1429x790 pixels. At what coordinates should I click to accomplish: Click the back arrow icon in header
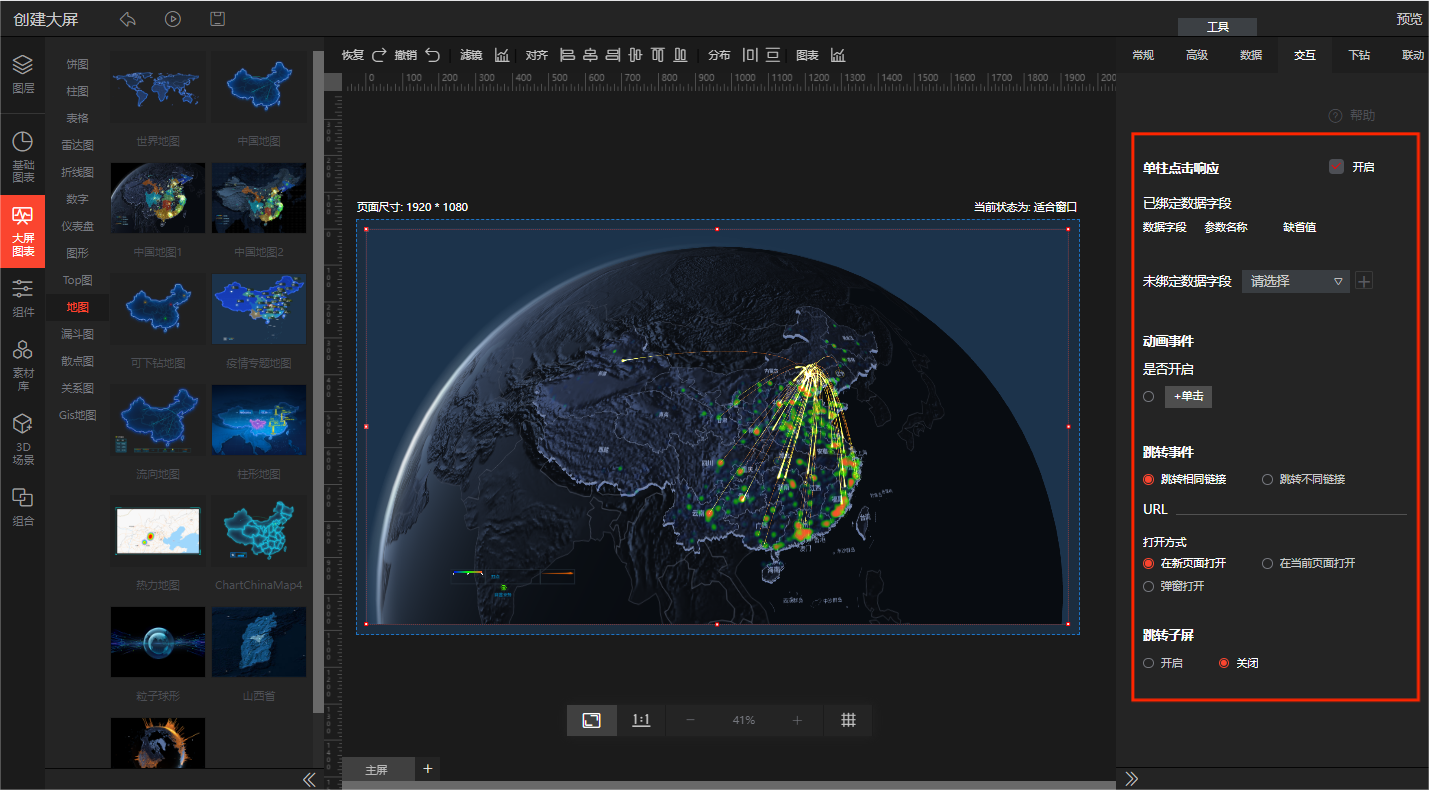click(127, 19)
